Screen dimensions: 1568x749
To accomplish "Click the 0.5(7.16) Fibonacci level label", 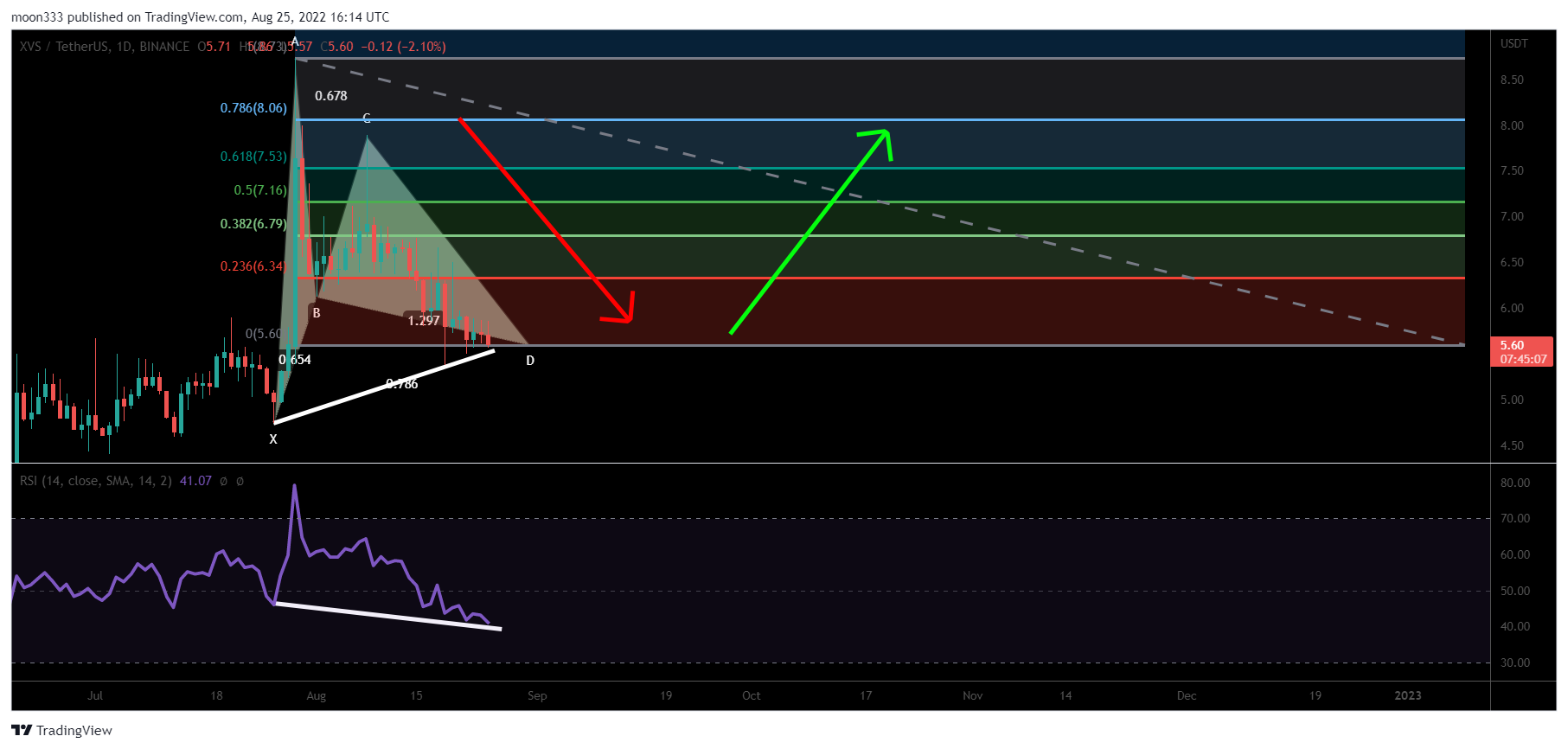I will click(x=260, y=190).
